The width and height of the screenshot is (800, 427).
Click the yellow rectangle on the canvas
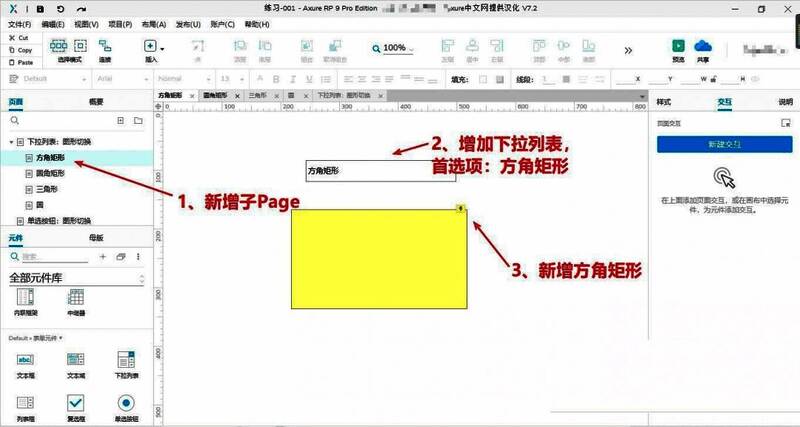(x=378, y=258)
